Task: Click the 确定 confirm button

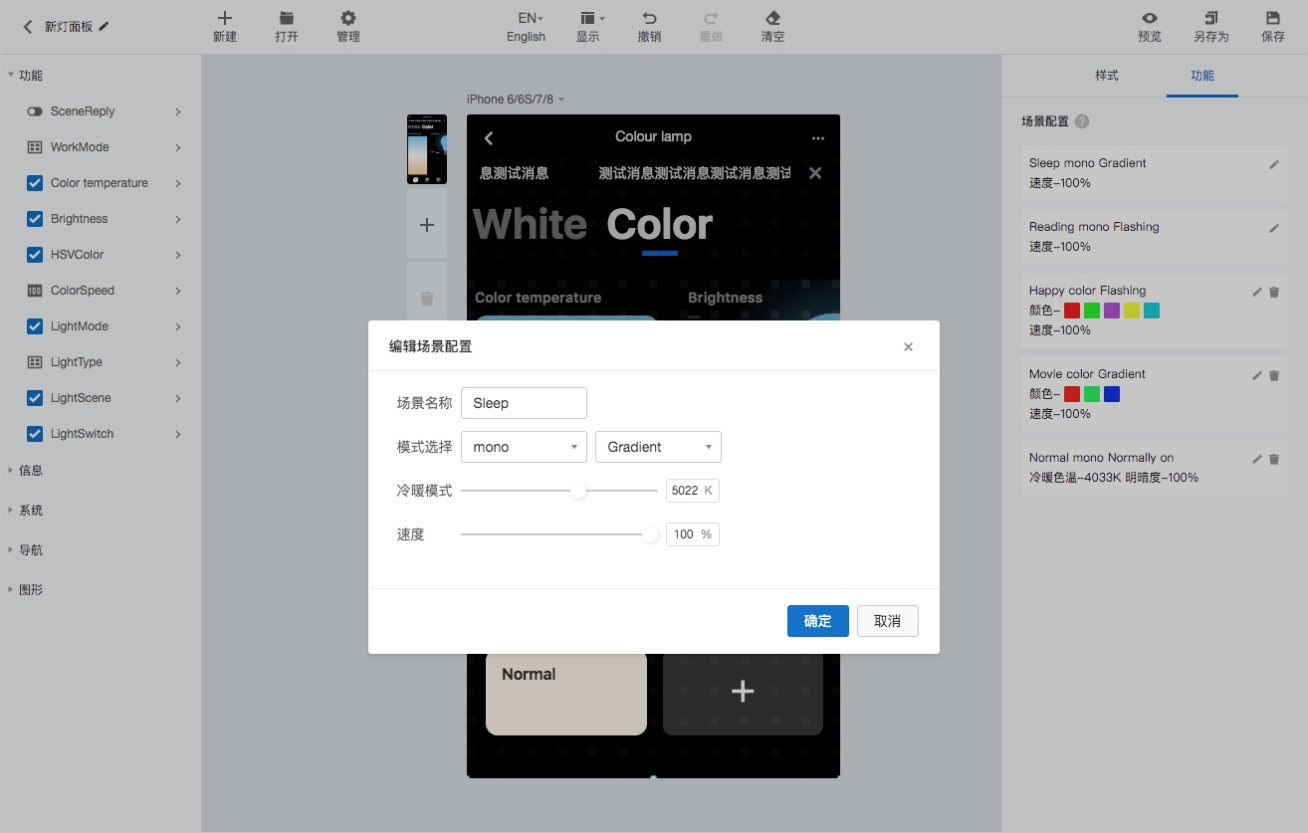Action: pos(818,621)
